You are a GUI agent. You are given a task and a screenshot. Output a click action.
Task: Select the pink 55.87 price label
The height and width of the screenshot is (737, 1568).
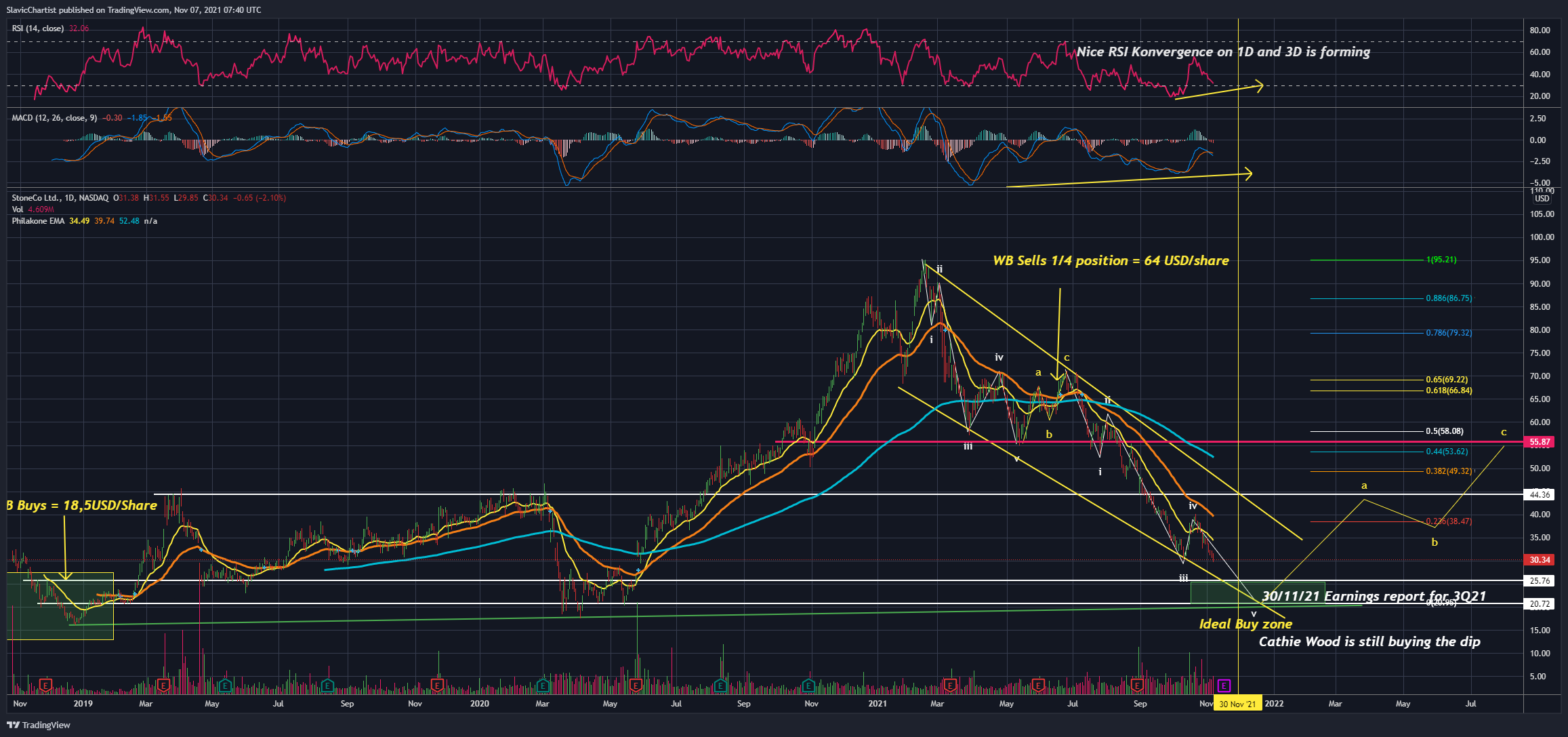pos(1540,442)
